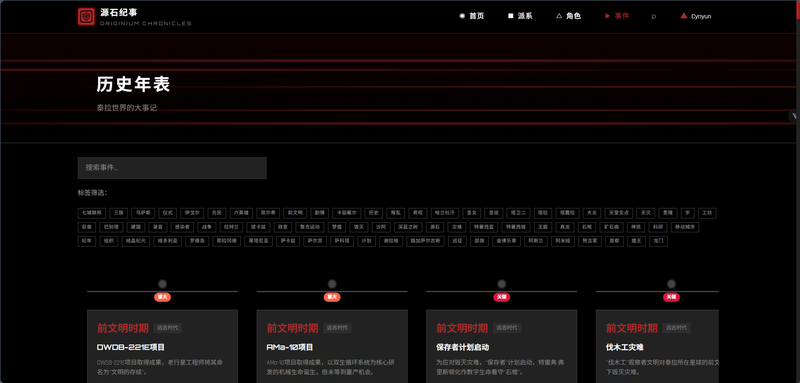Select the 移动城市 tag filter
This screenshot has height=383, width=800.
pyautogui.click(x=685, y=227)
